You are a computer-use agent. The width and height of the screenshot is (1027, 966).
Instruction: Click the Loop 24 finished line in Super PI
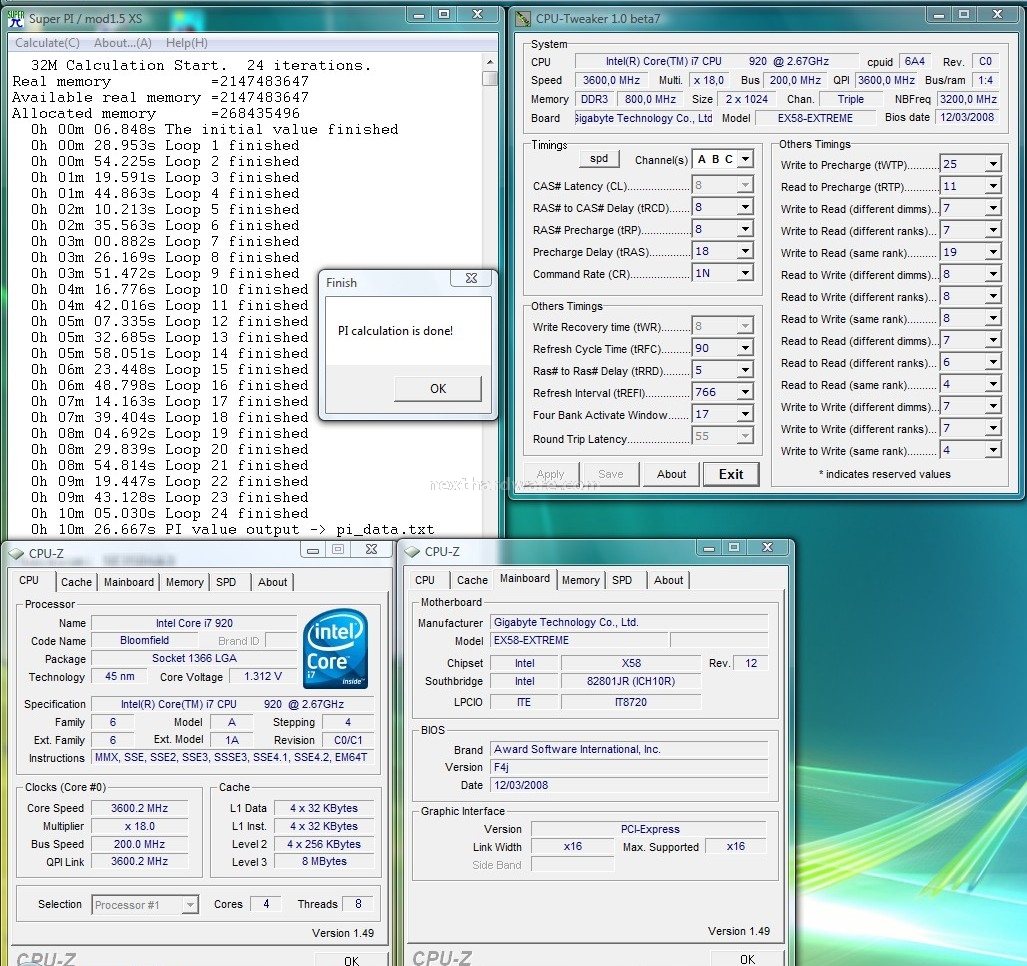tap(170, 513)
